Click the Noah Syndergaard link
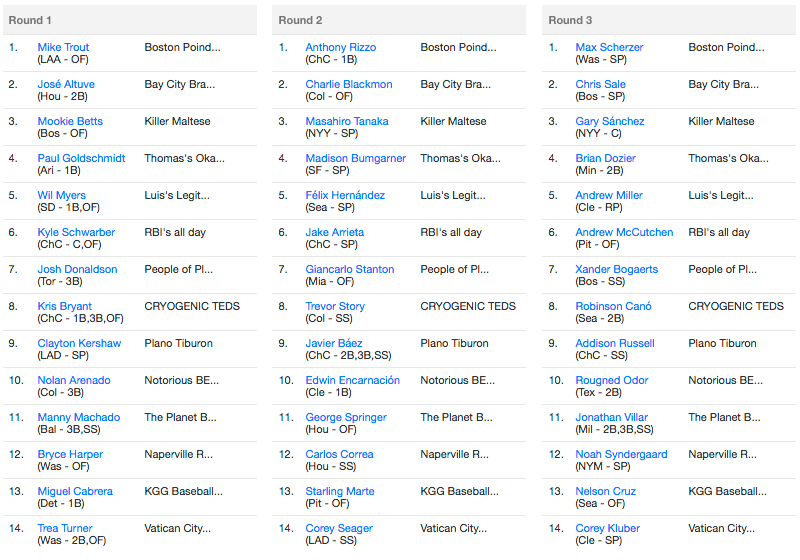This screenshot has width=800, height=560. (621, 454)
